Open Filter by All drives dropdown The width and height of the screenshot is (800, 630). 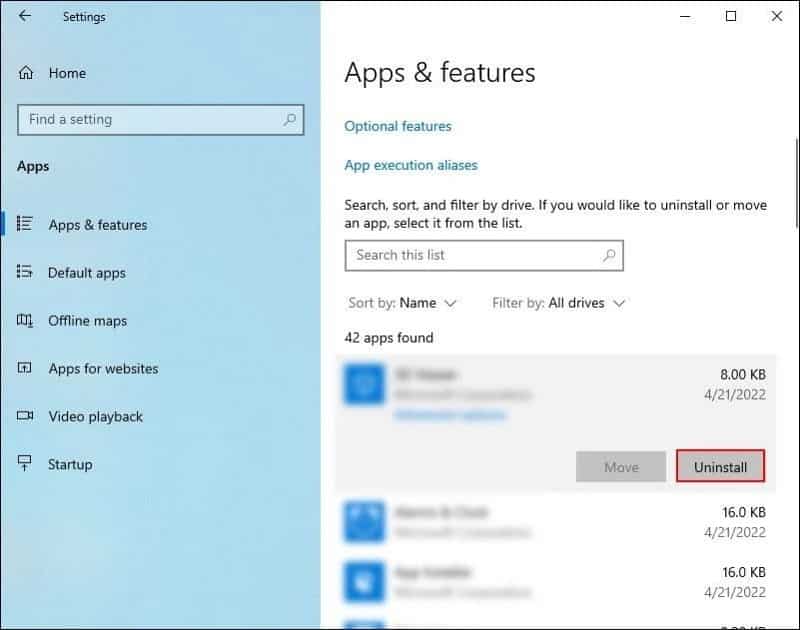click(x=559, y=303)
